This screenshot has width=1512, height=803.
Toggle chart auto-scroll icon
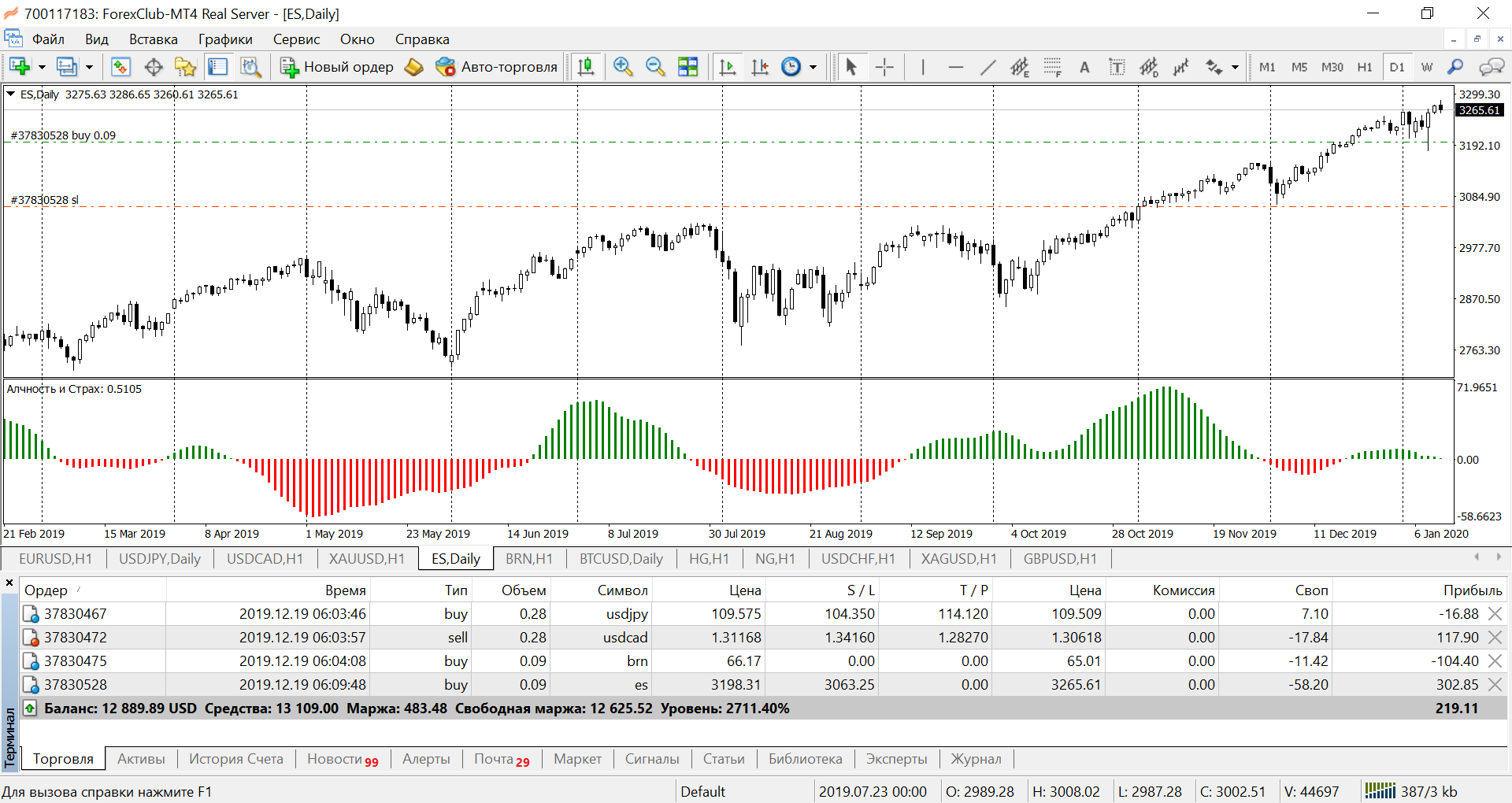tap(728, 67)
